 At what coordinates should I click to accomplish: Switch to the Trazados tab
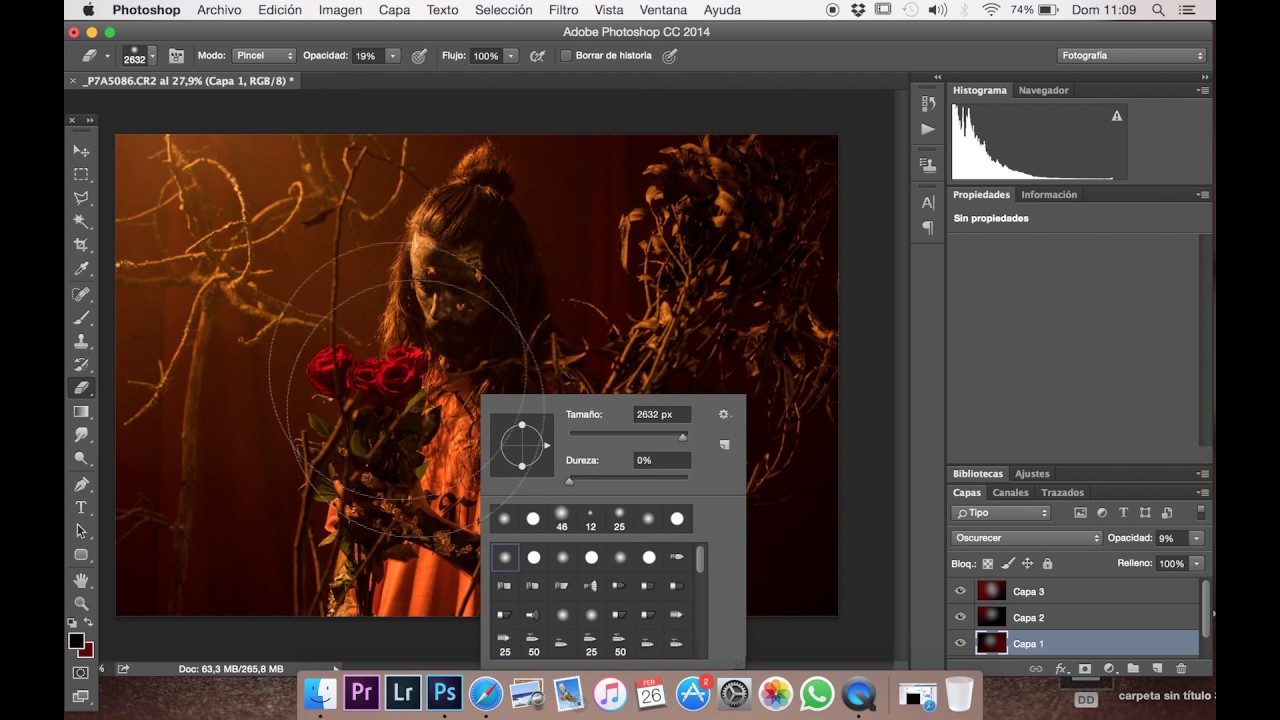1062,493
